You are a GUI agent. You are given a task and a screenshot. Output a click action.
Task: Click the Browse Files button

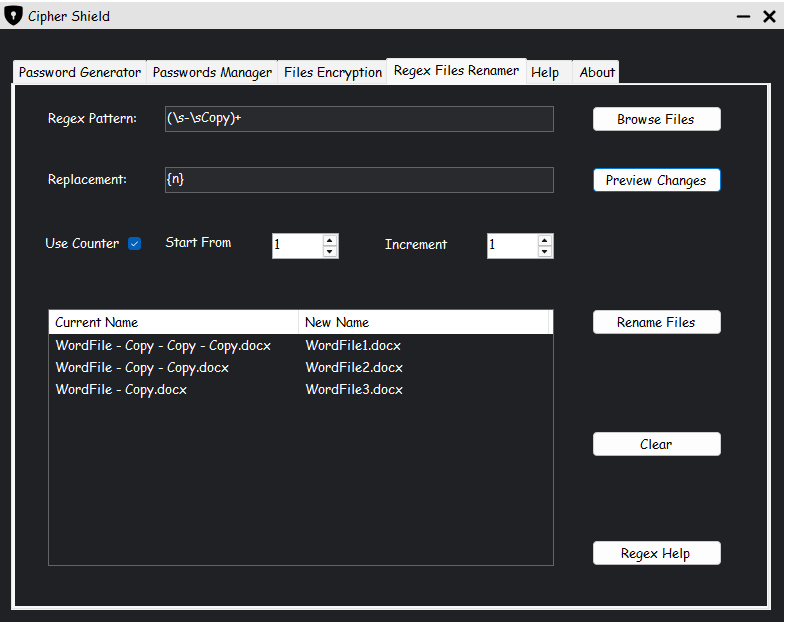pyautogui.click(x=656, y=119)
